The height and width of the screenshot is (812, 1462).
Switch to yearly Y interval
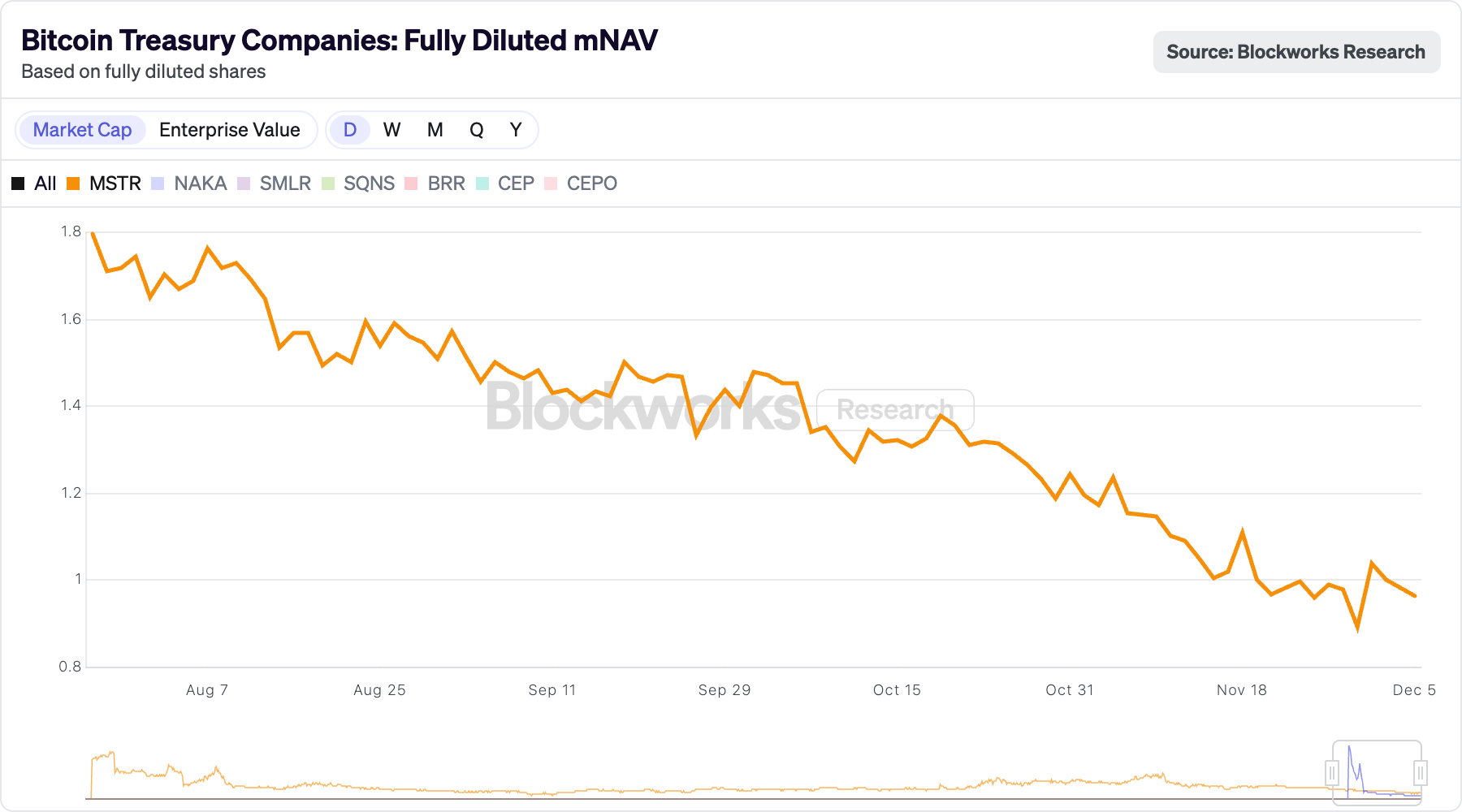pos(516,130)
